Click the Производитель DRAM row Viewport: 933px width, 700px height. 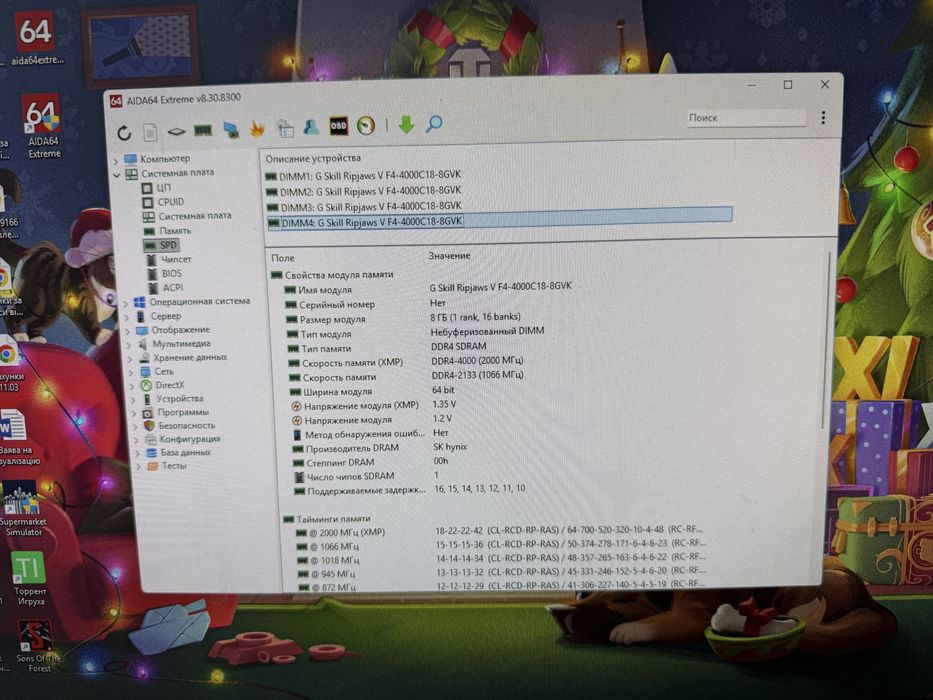point(380,448)
